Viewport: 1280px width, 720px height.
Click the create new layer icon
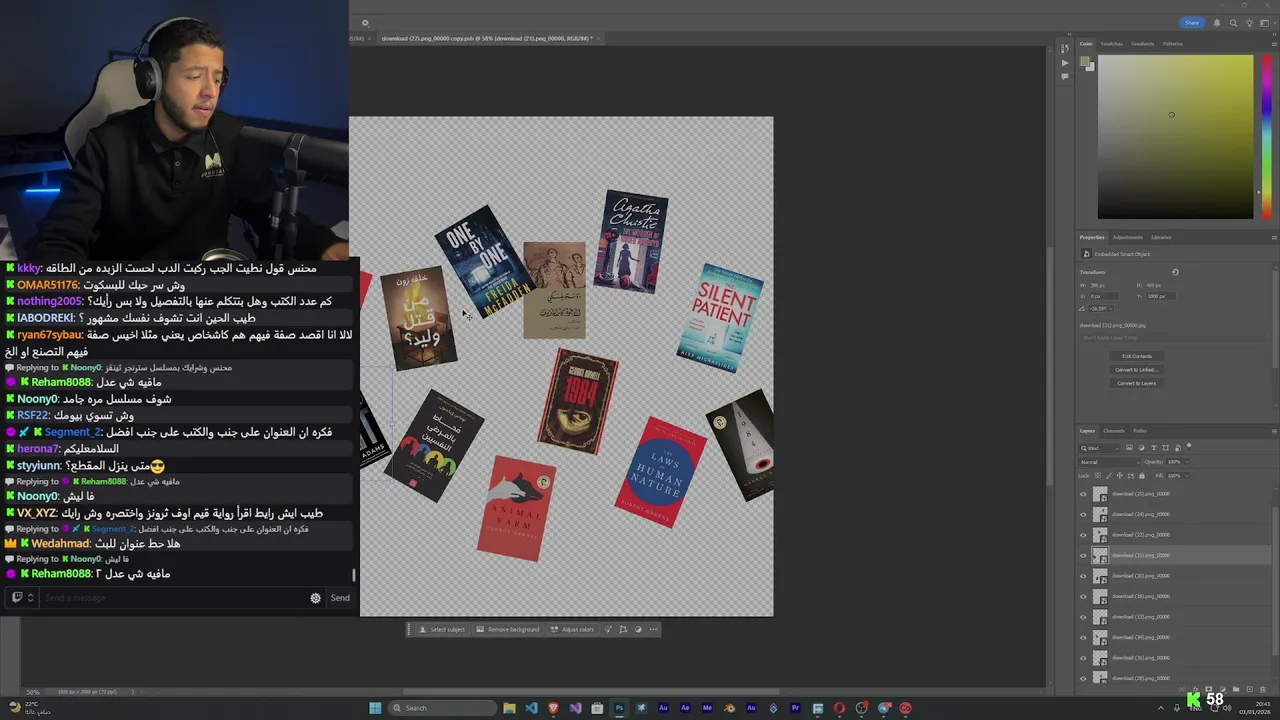click(1250, 689)
